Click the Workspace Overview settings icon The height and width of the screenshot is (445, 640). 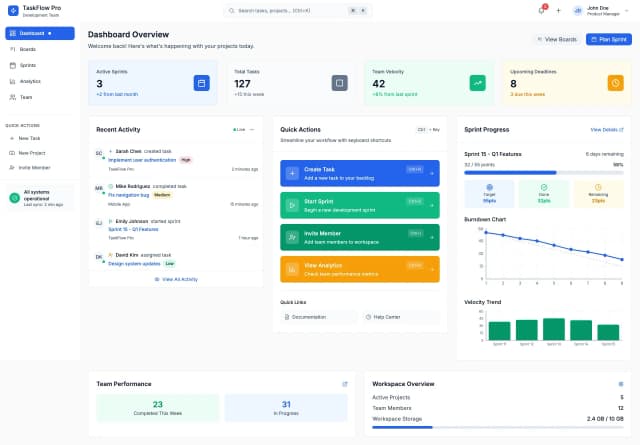620,383
